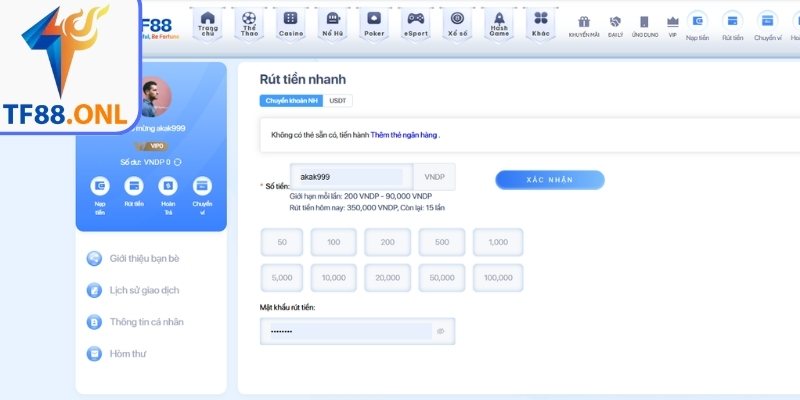
Task: Select the 500 amount preset
Action: (x=442, y=242)
